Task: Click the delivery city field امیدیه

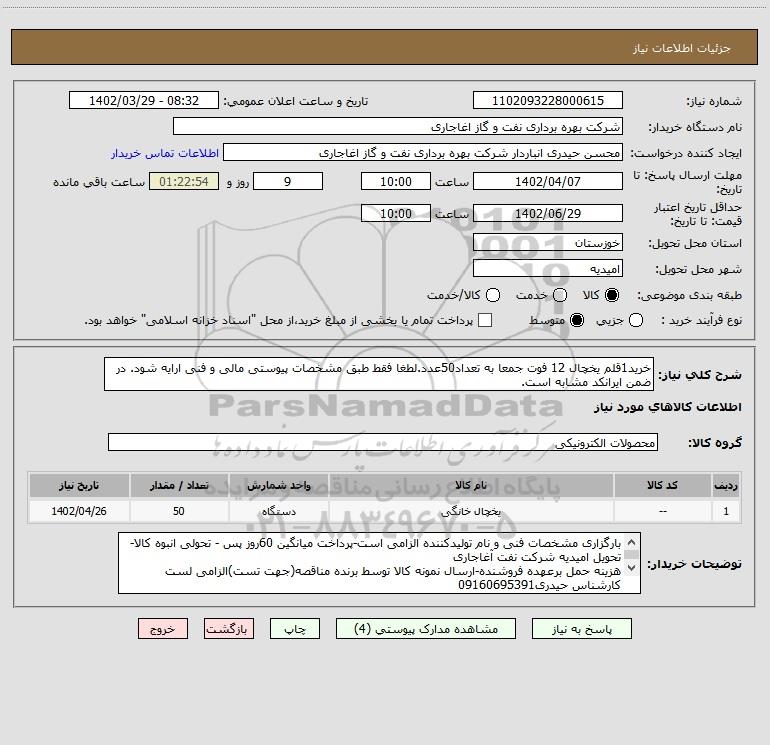Action: click(x=548, y=268)
